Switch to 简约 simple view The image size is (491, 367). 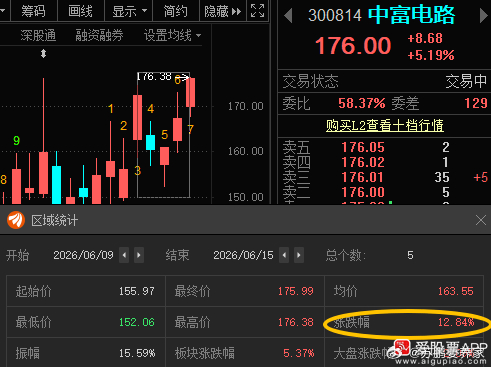pyautogui.click(x=175, y=11)
